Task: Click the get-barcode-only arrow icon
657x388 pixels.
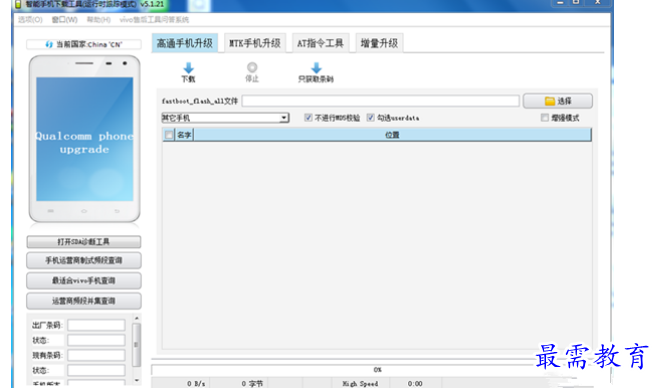Action: [316, 68]
